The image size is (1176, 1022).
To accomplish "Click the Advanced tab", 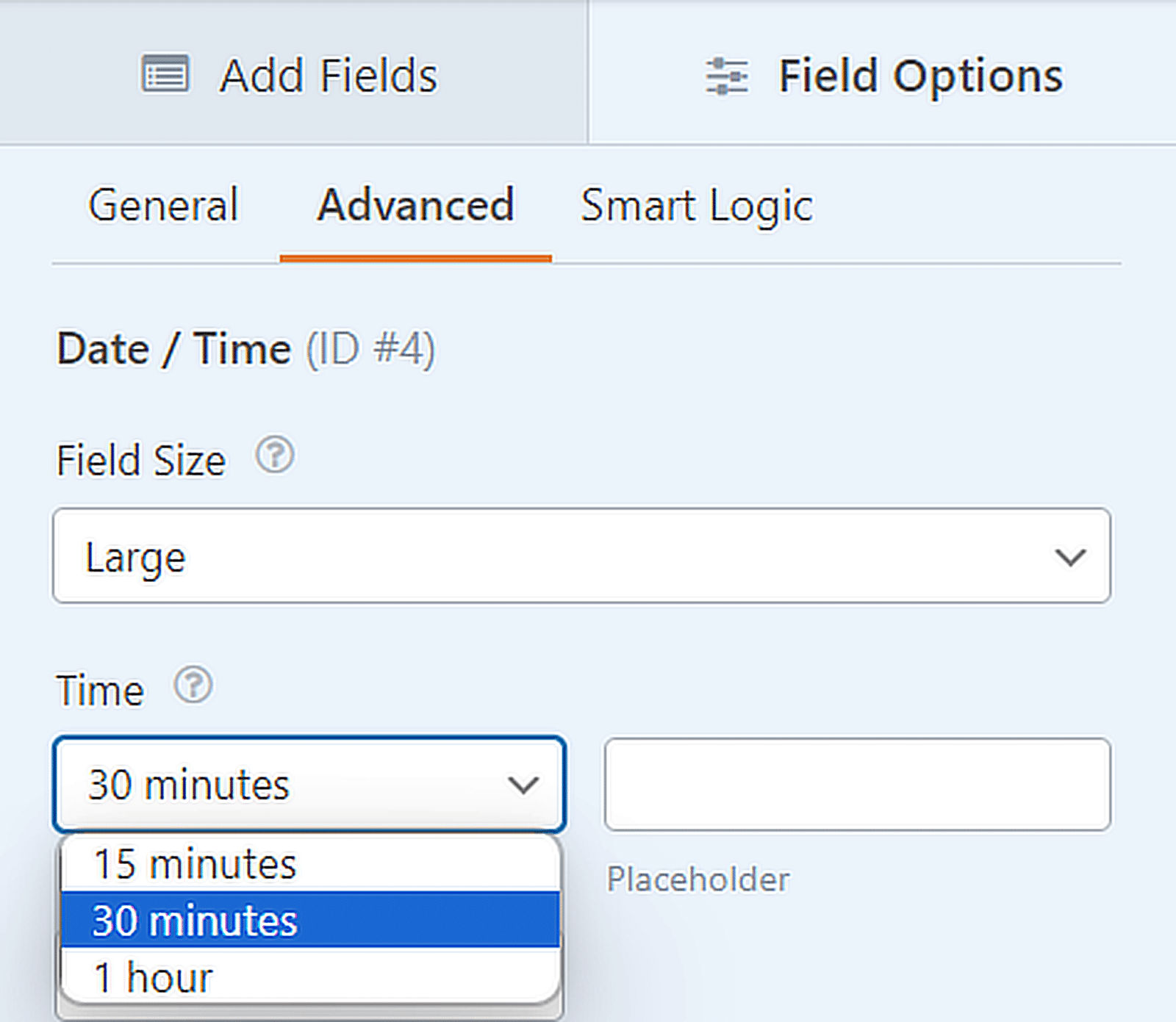I will 415,205.
